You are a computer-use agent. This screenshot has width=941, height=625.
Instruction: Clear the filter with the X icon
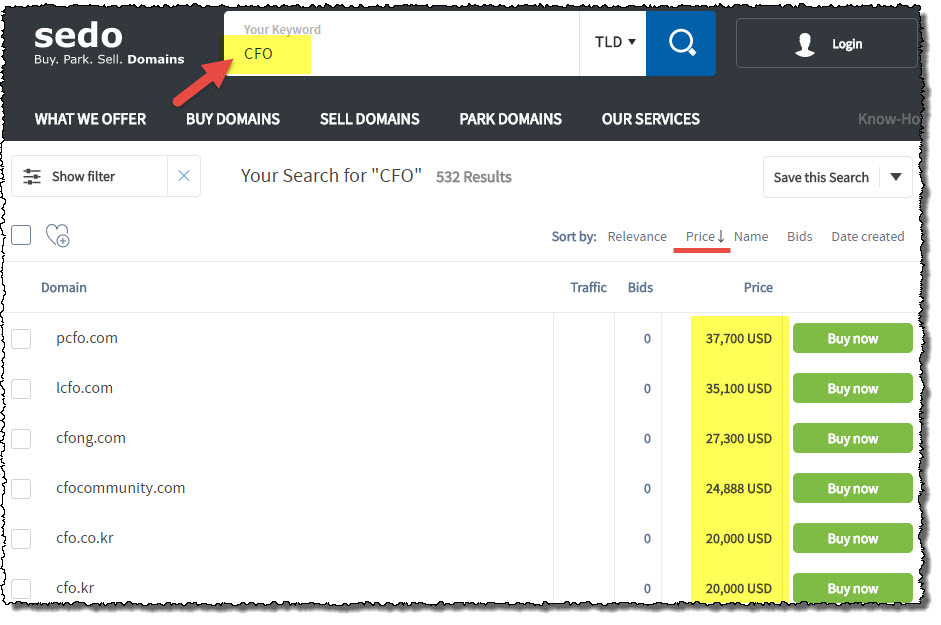[184, 176]
